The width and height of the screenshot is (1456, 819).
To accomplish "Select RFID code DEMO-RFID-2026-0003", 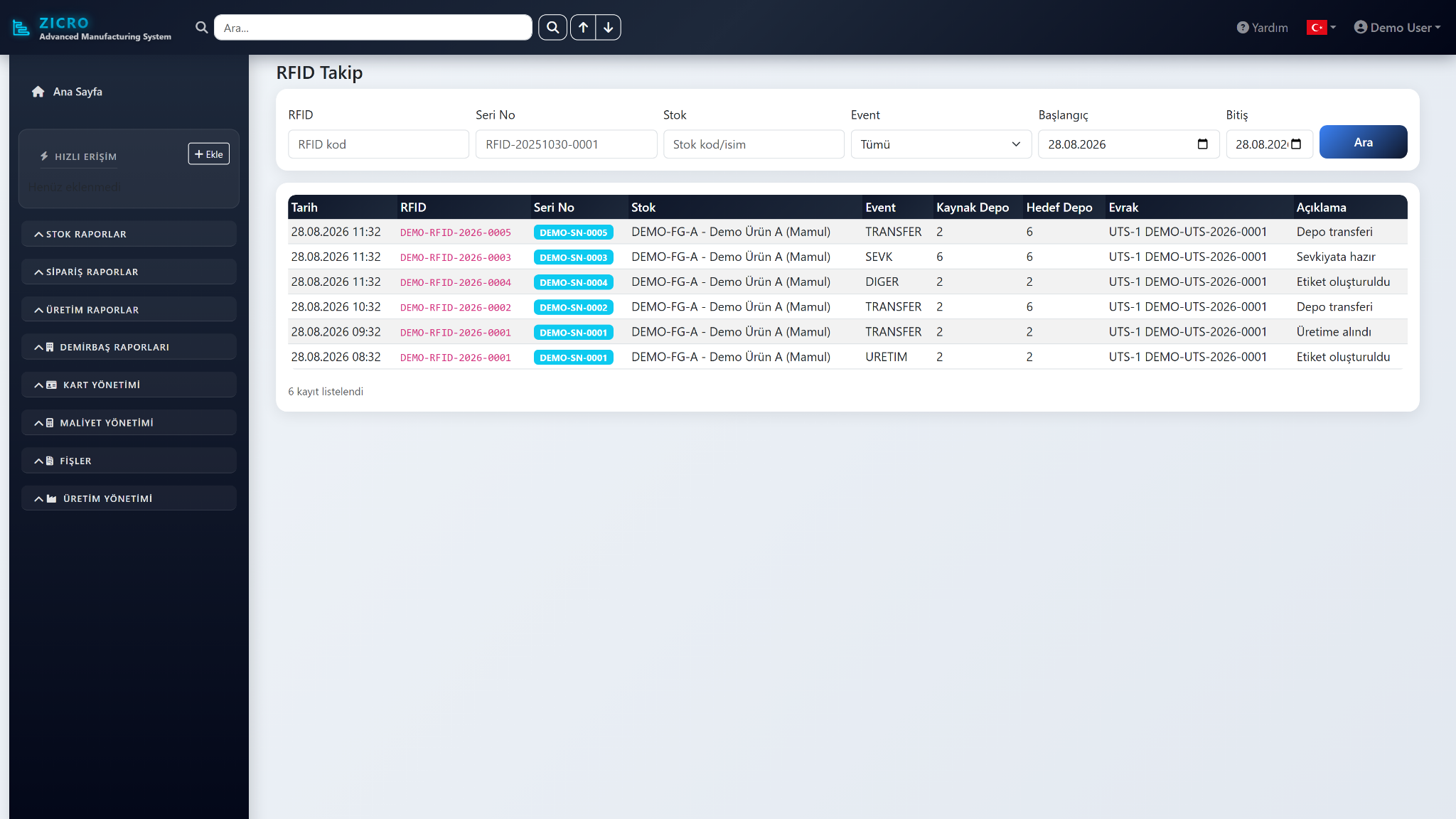I will pyautogui.click(x=456, y=257).
